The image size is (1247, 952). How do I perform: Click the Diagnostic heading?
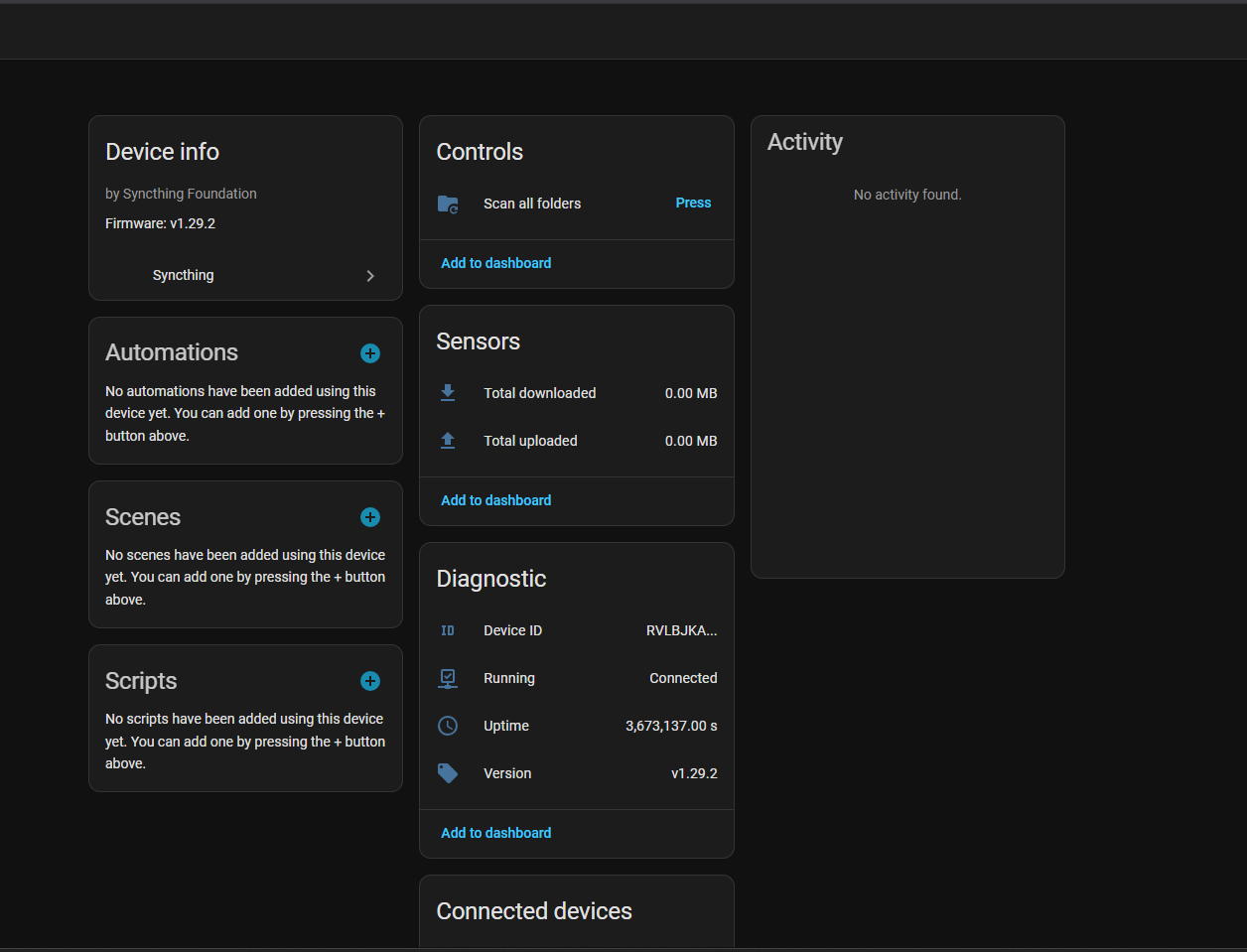pos(491,579)
